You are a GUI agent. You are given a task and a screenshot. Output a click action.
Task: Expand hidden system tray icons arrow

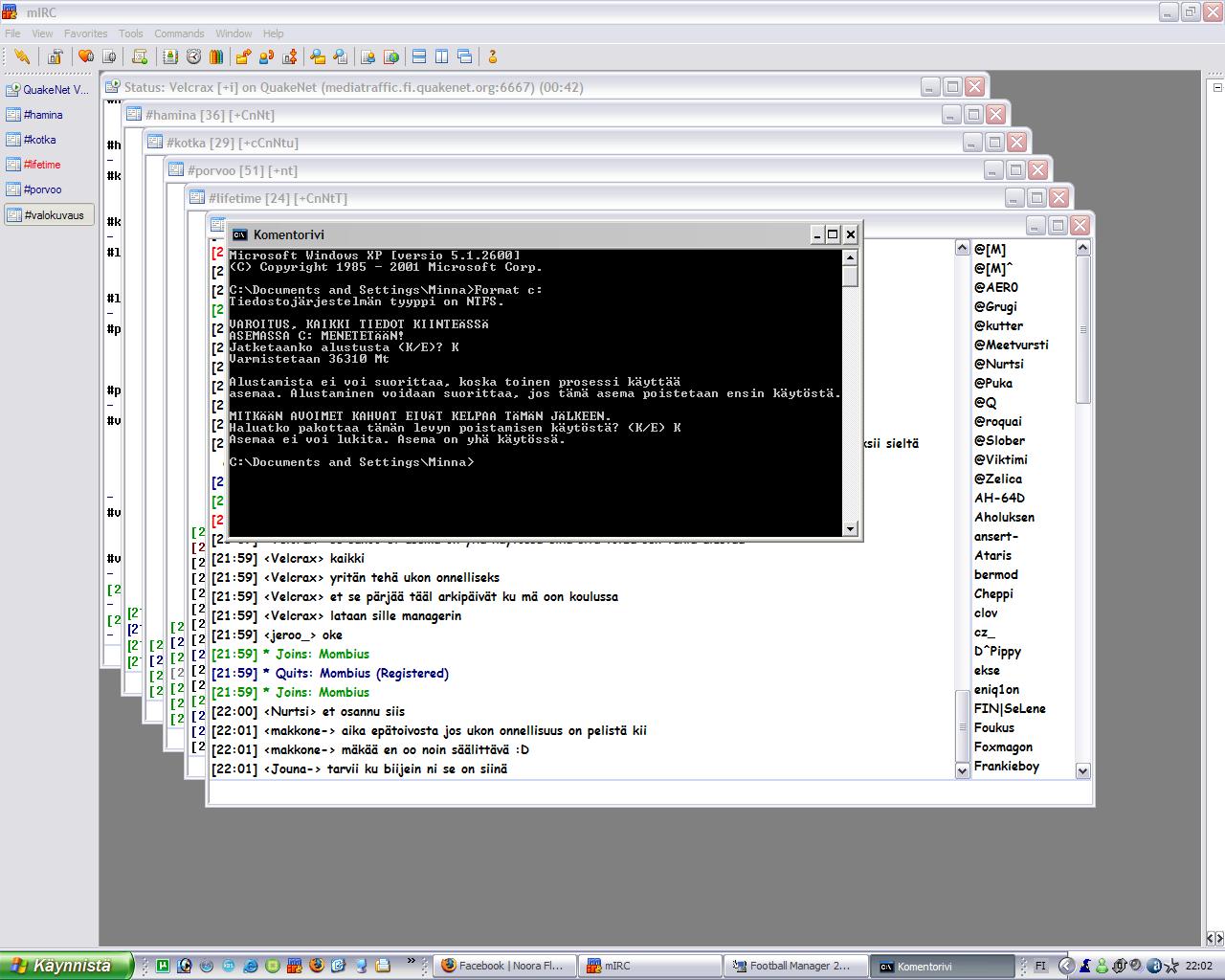pos(1065,966)
